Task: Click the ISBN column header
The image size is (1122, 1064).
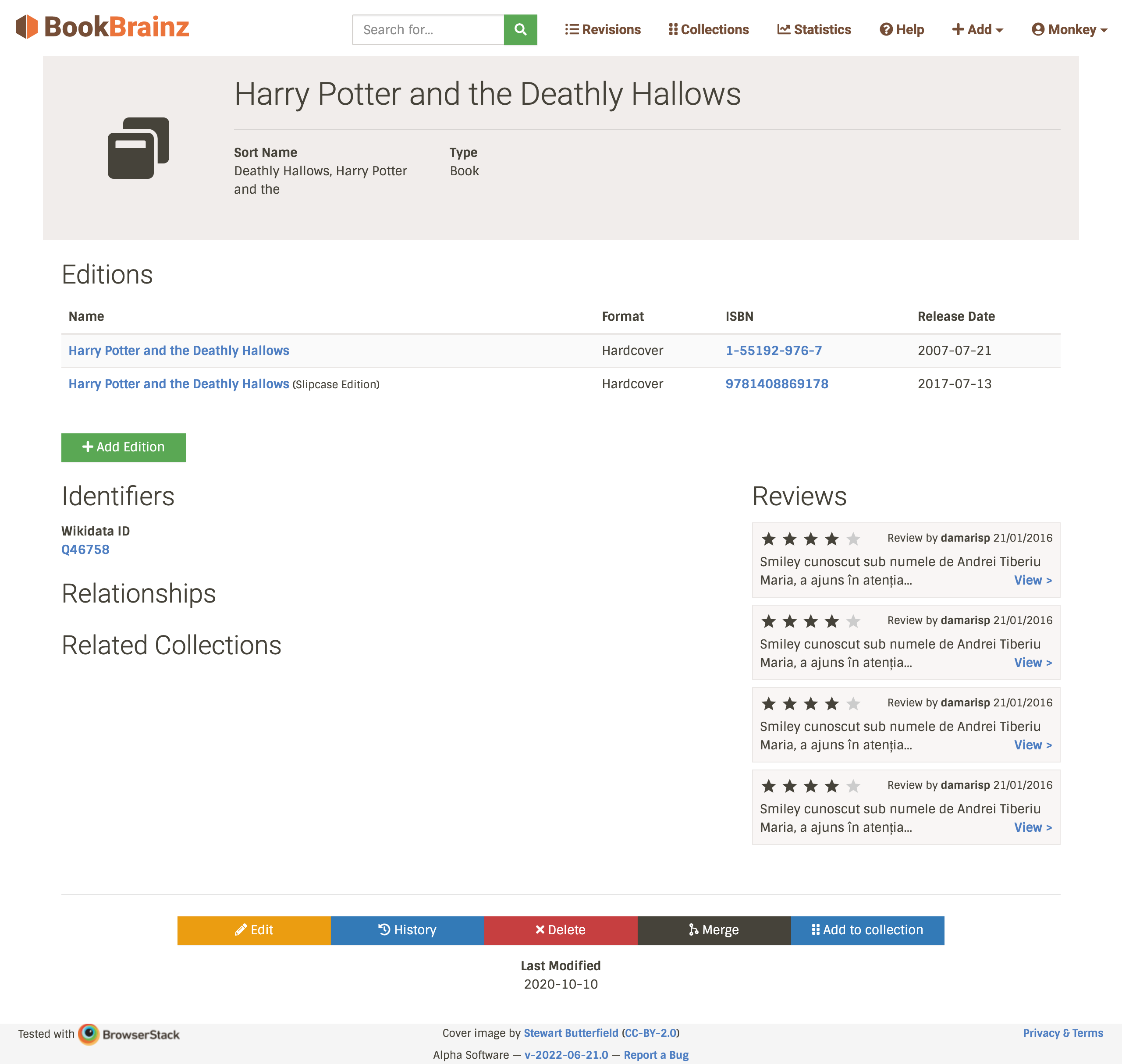Action: click(739, 316)
